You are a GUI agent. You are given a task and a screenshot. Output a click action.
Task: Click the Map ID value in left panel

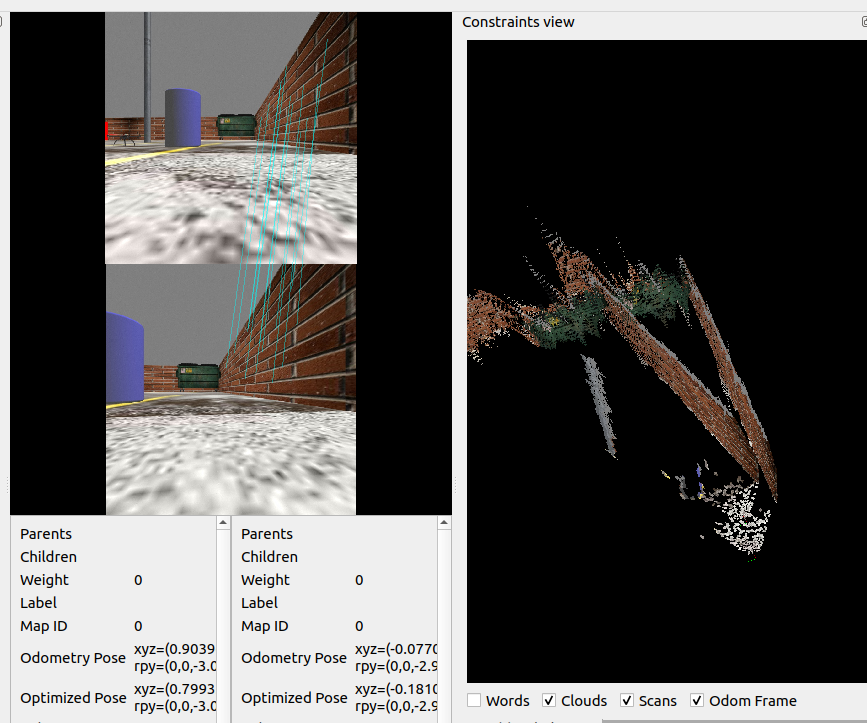point(138,626)
